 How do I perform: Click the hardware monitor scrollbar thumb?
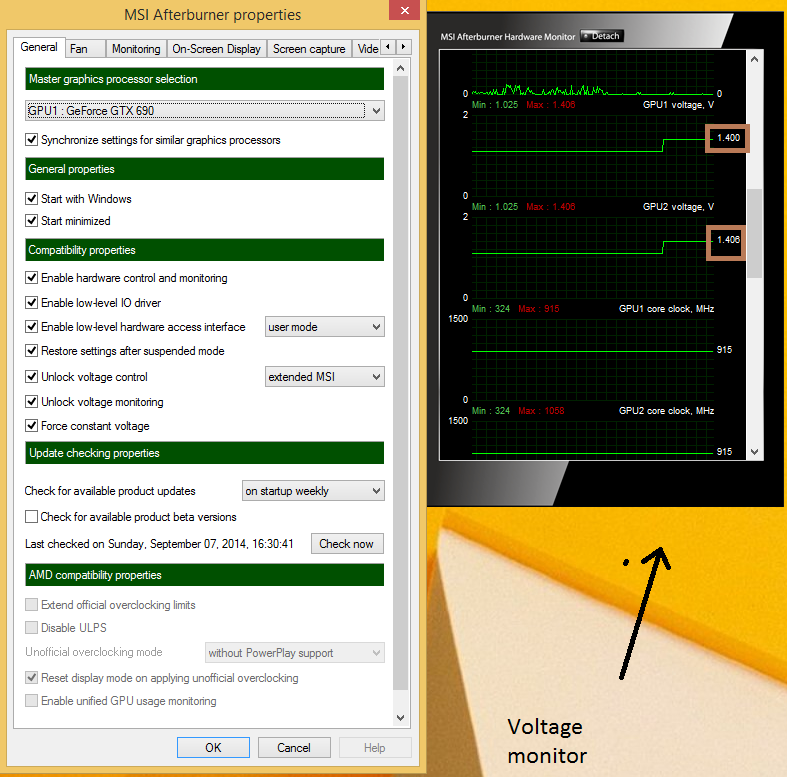(x=754, y=233)
